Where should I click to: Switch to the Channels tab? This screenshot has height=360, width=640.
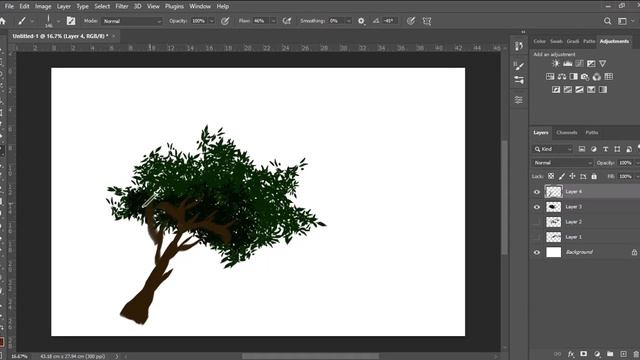(x=567, y=133)
